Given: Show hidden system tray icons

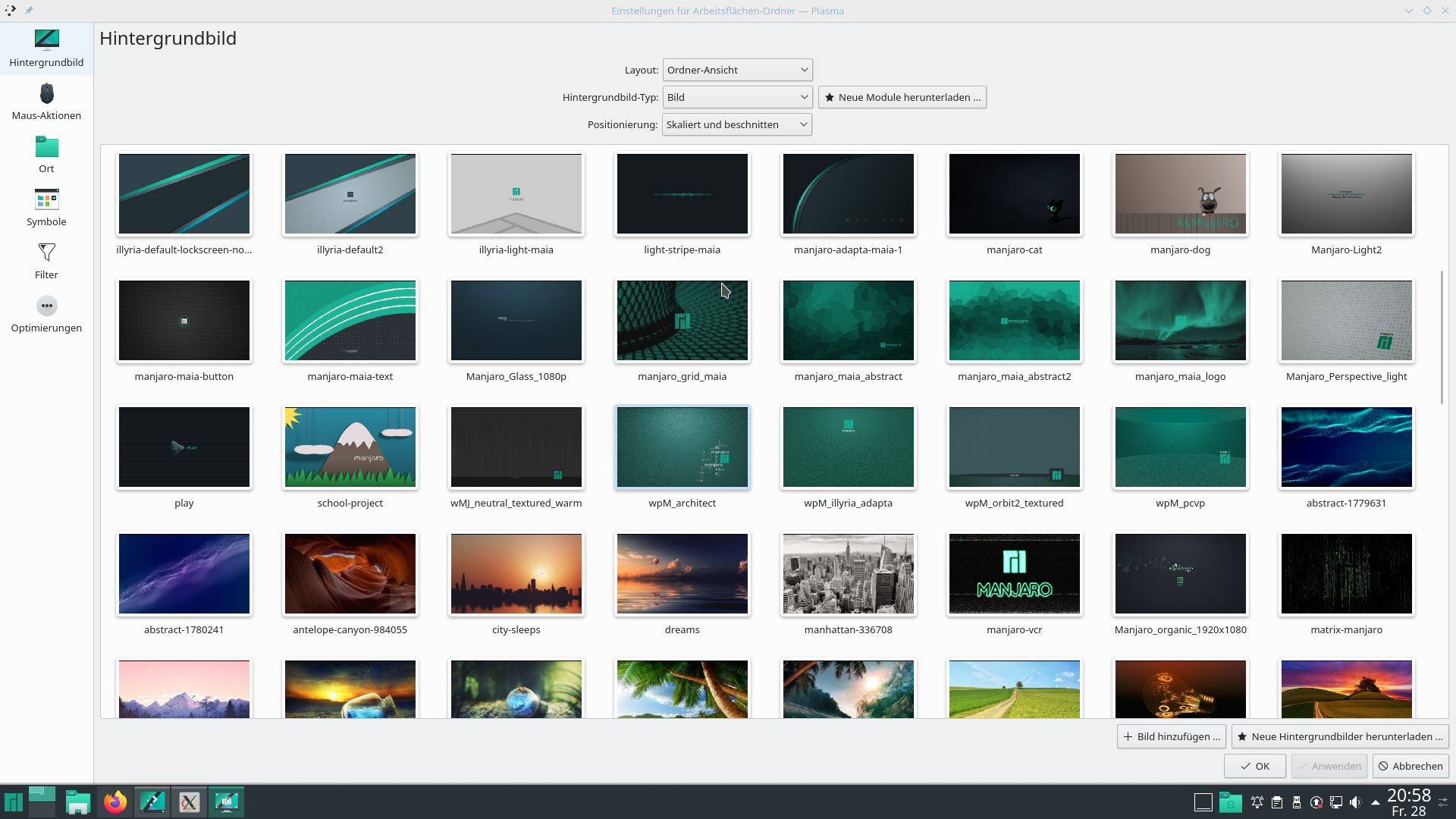Looking at the screenshot, I should pos(1375,802).
